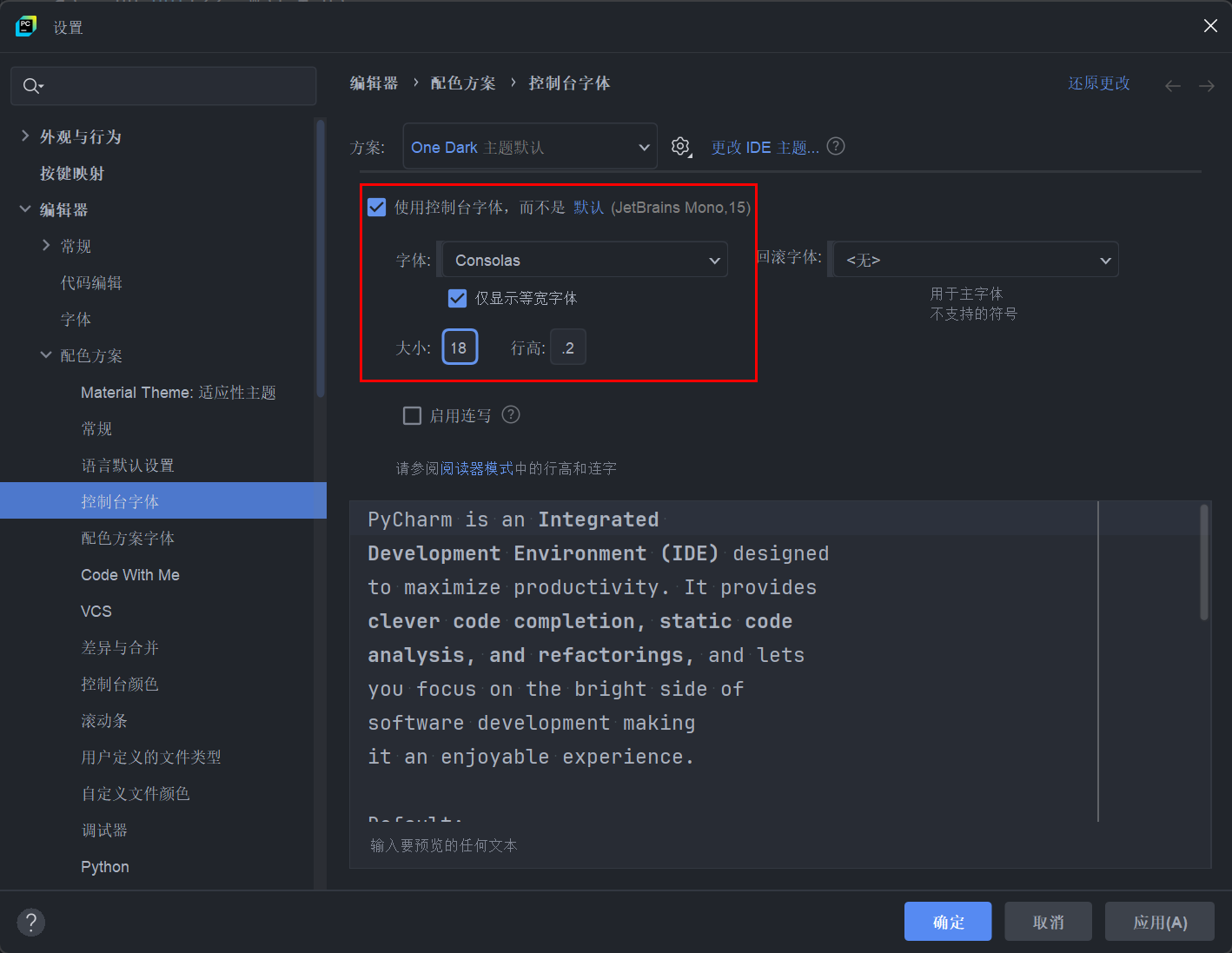The width and height of the screenshot is (1232, 953).
Task: Select 用户定义的文件类型 tree item
Action: pyautogui.click(x=151, y=757)
